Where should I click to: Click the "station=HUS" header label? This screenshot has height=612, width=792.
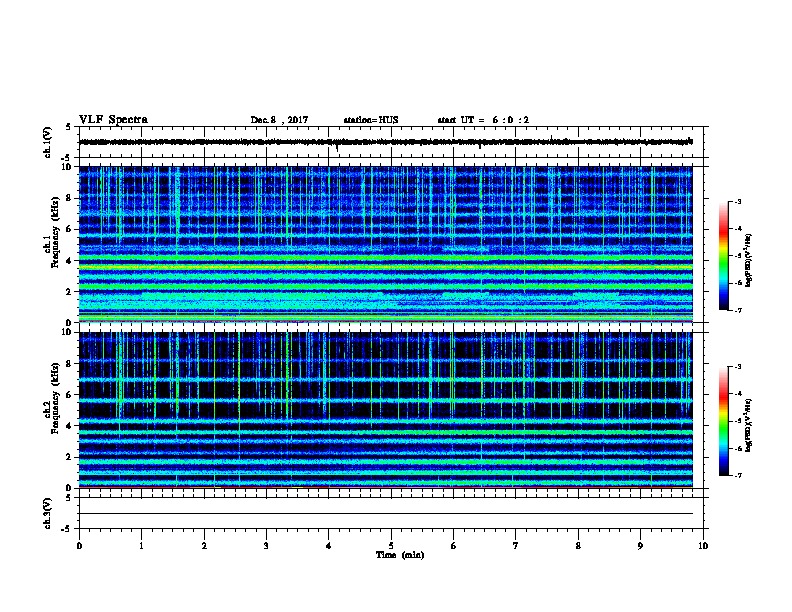tap(371, 120)
